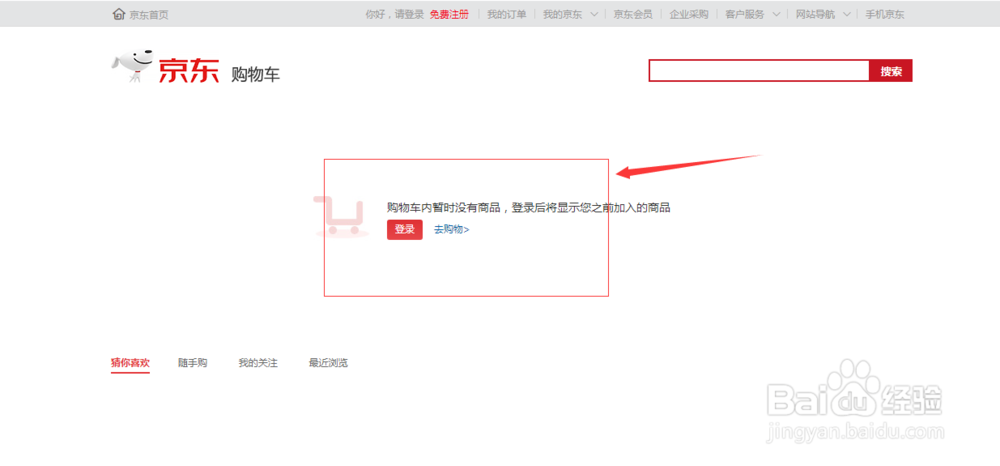
Task: Open the 我的京东 menu item
Action: [x=562, y=14]
